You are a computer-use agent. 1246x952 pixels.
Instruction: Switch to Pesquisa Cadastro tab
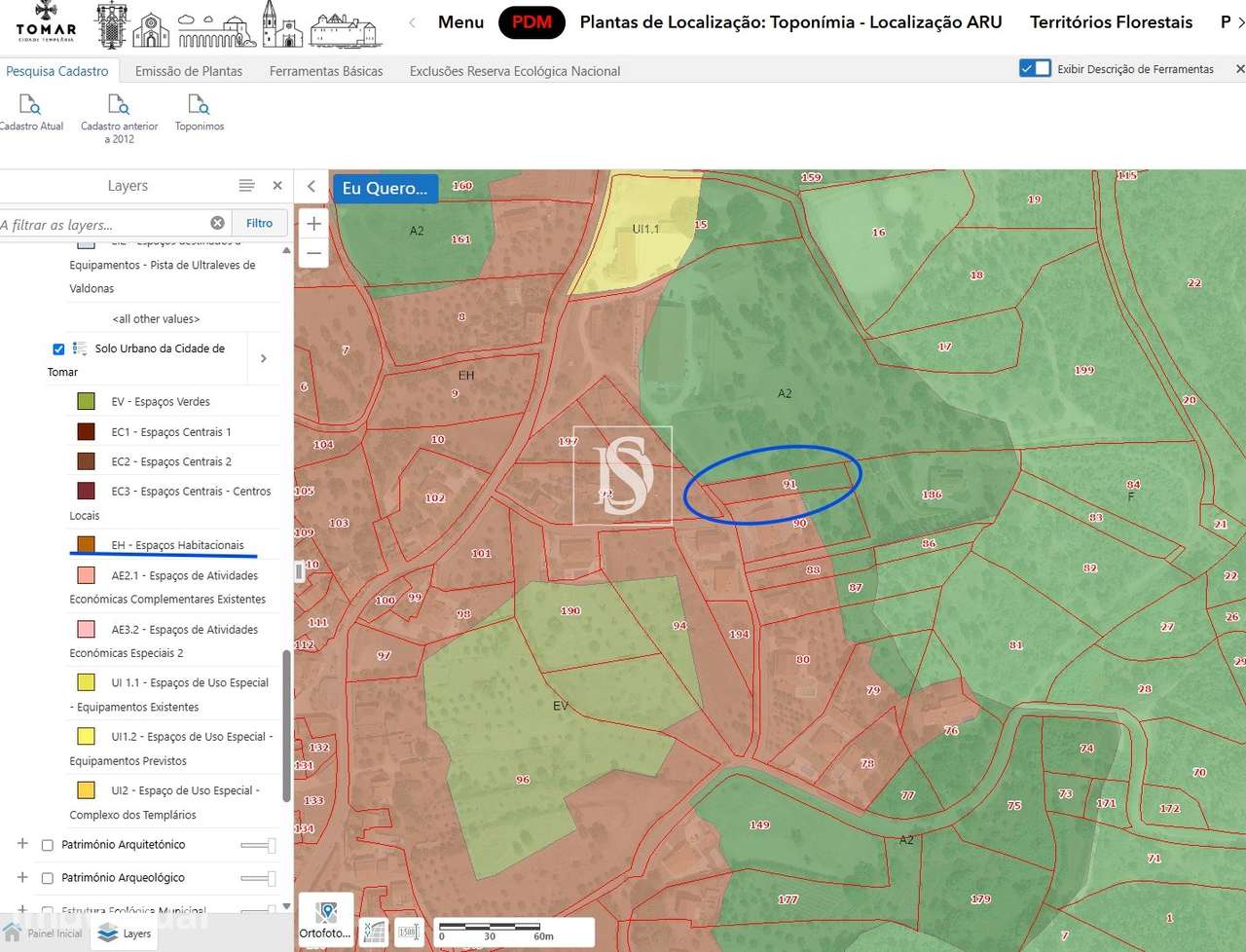click(56, 71)
